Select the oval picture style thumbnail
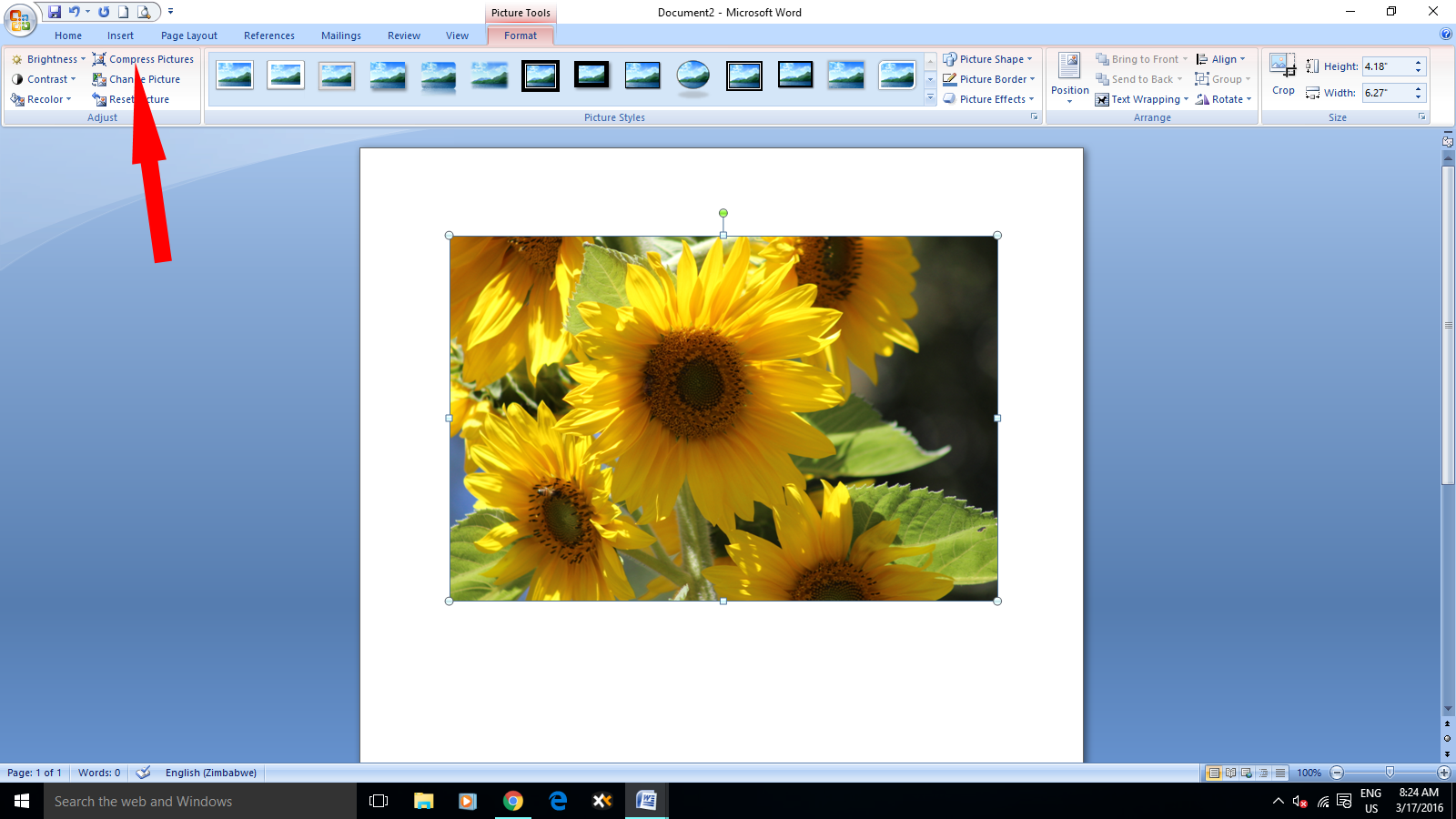The height and width of the screenshot is (819, 1456). point(693,76)
